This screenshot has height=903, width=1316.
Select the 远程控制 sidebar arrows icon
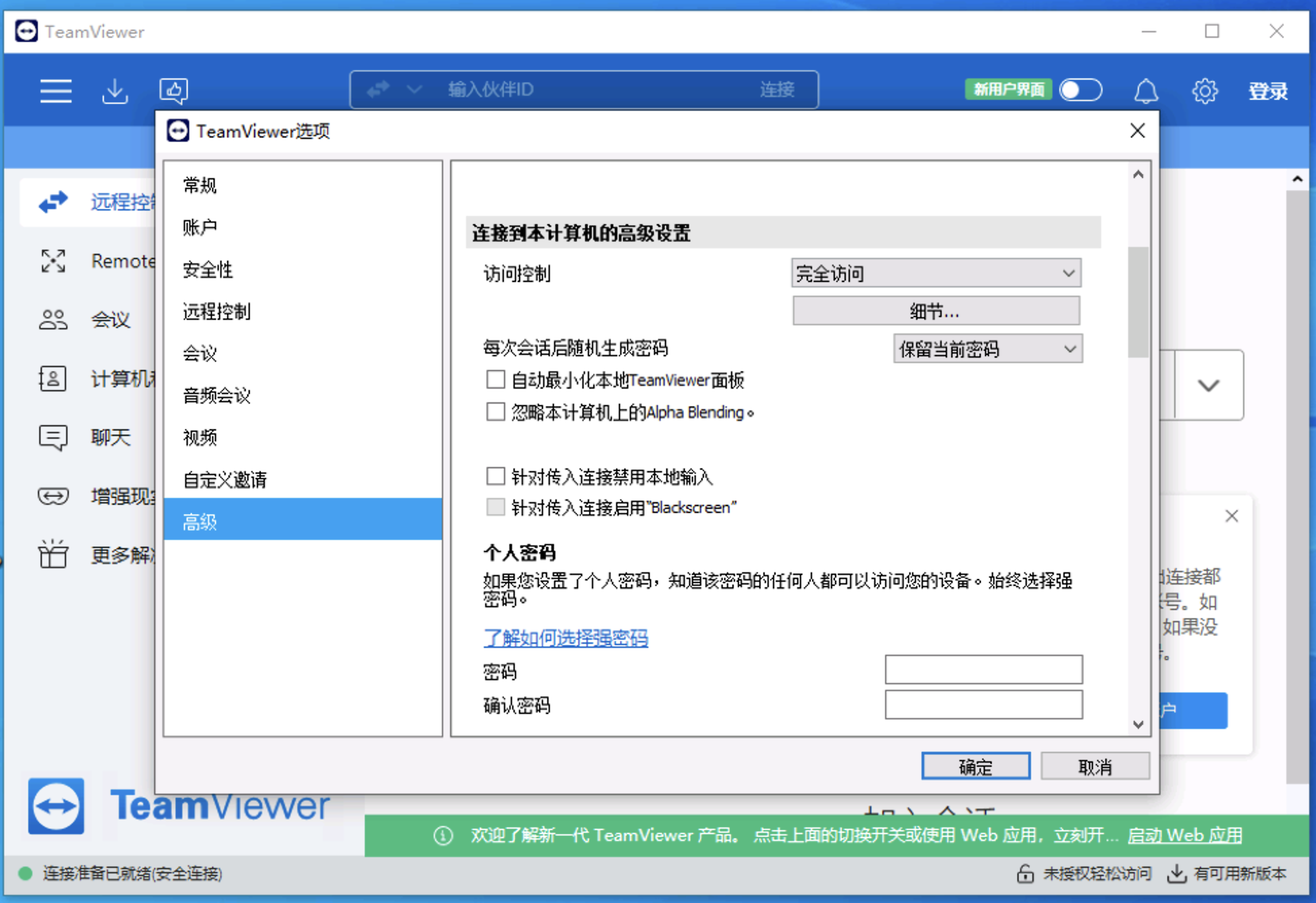[53, 202]
